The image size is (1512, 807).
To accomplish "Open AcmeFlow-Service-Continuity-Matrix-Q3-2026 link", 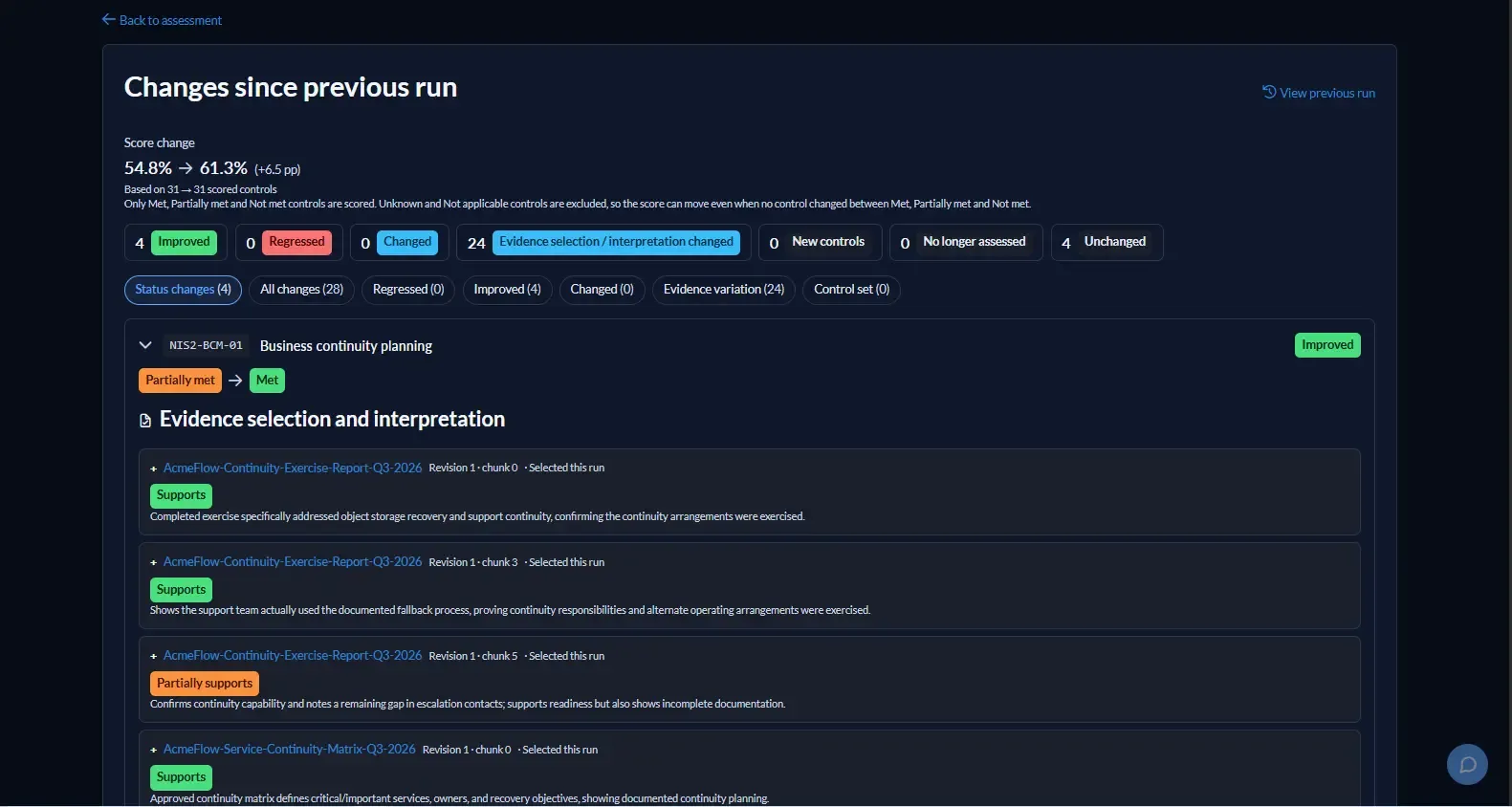I will 290,749.
